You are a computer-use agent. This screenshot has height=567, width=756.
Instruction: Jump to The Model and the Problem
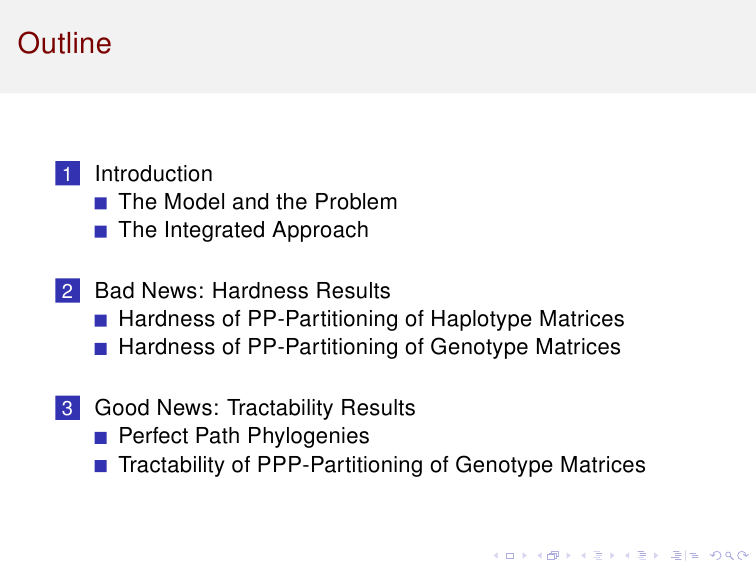click(258, 202)
